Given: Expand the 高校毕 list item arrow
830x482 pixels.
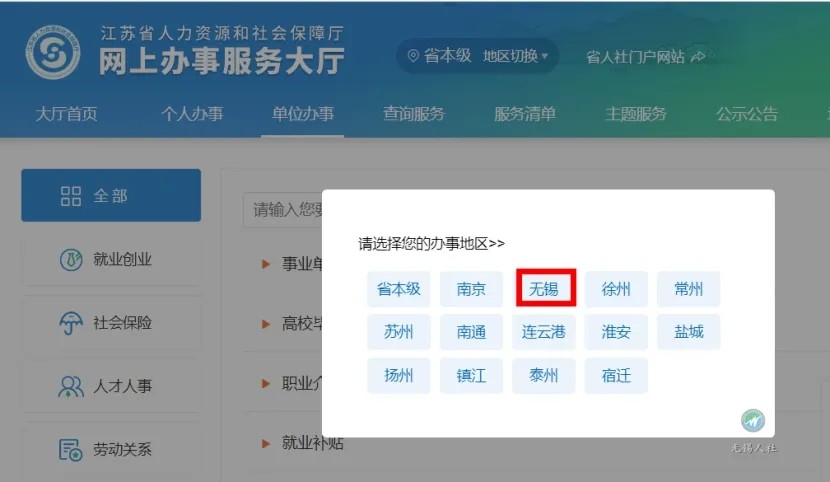Looking at the screenshot, I should pos(266,324).
